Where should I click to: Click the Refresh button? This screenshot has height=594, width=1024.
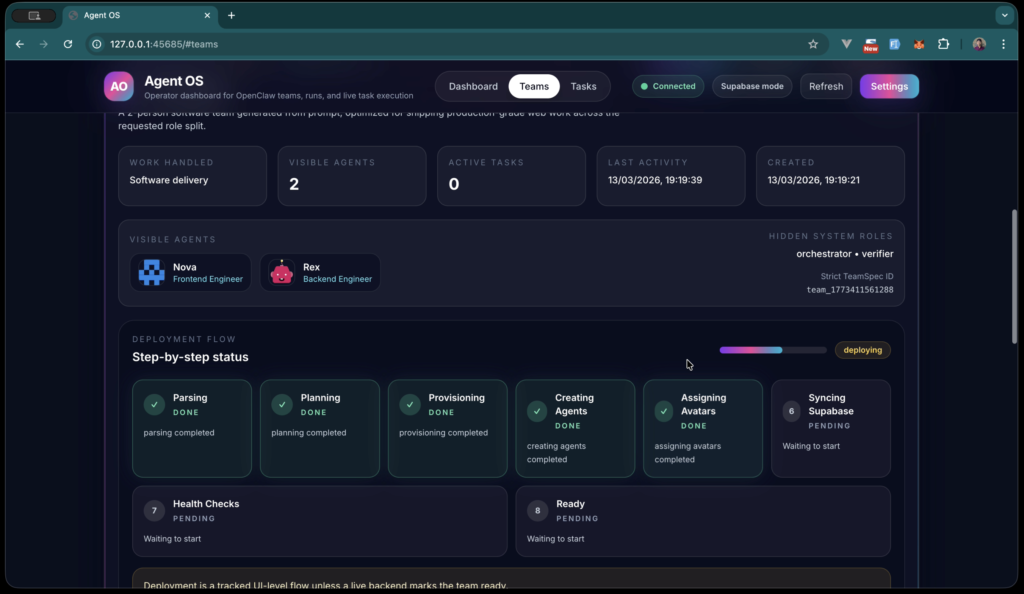tap(825, 86)
